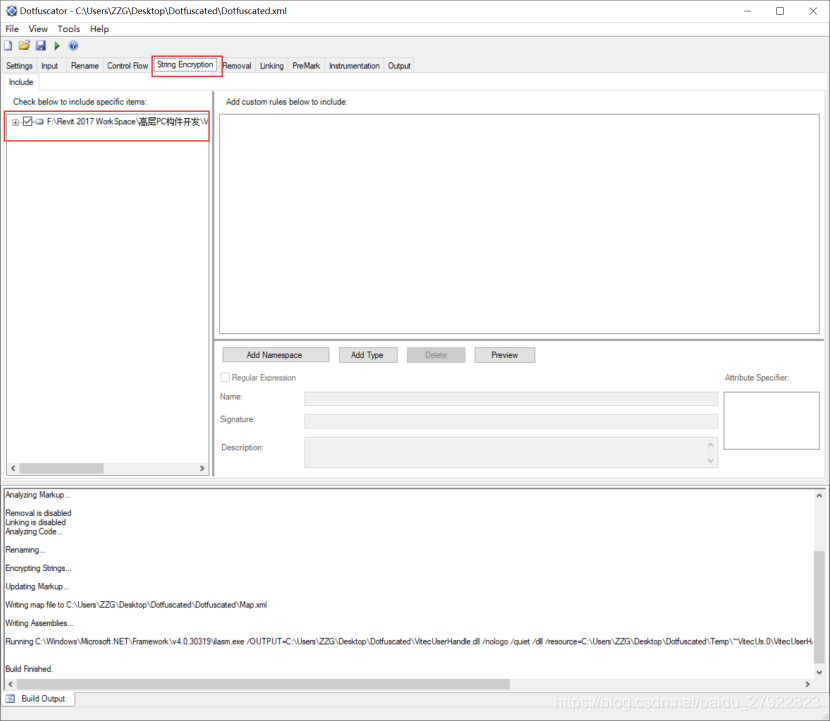Switch to the Settings tab
The width and height of the screenshot is (830, 721).
tap(19, 66)
